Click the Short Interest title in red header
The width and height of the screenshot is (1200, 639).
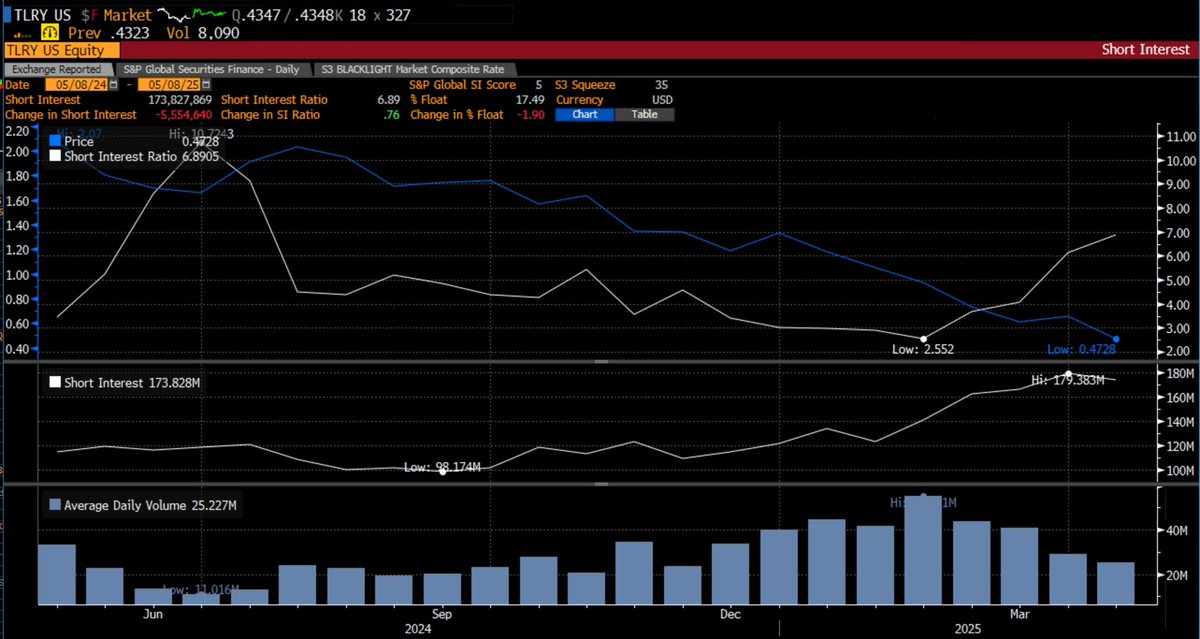1146,49
